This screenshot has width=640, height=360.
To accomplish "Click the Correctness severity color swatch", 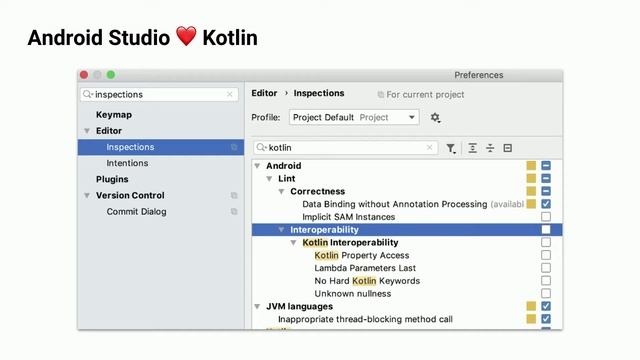I will [531, 191].
